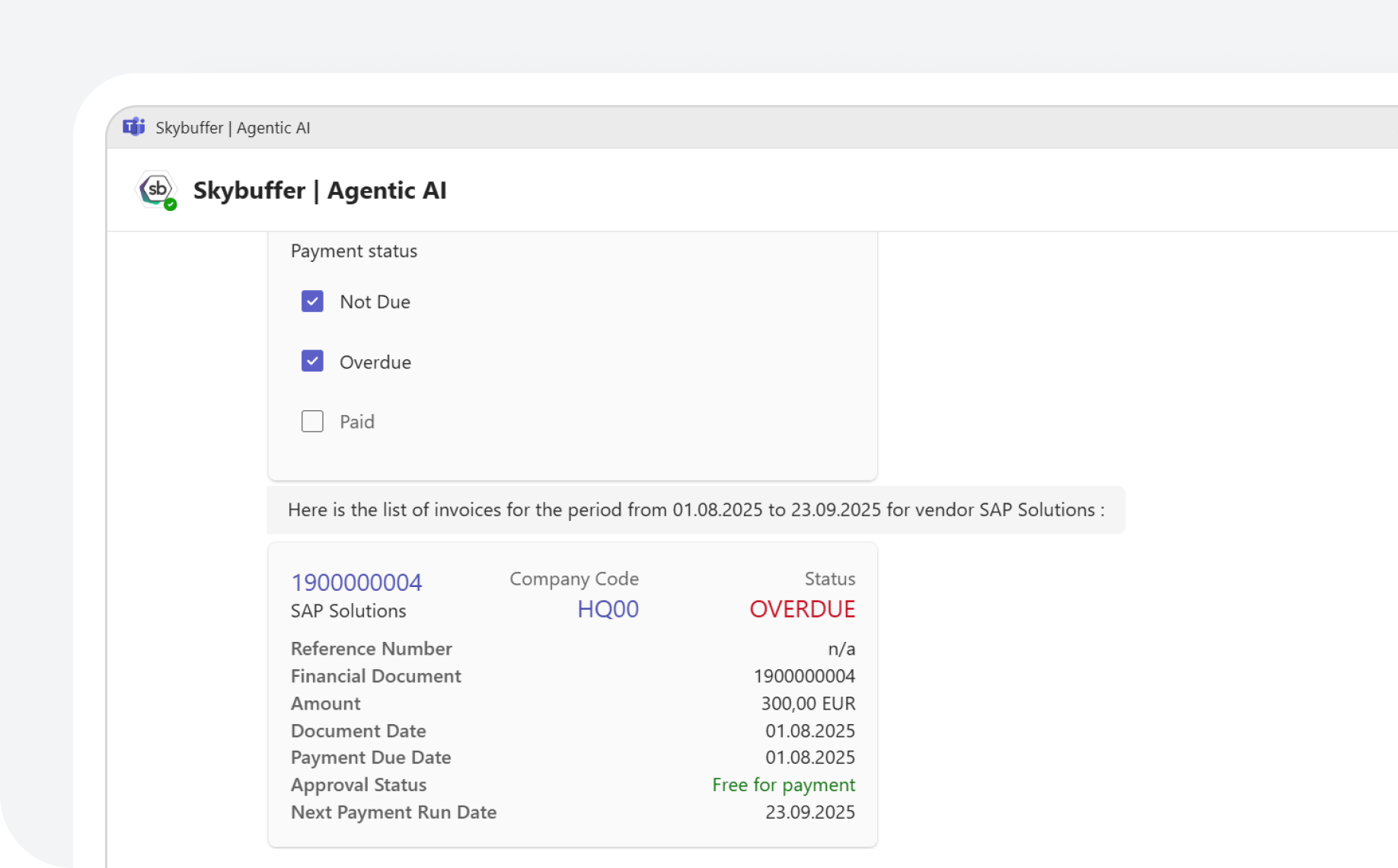Select the invoice list message bubble
1398x868 pixels.
[x=695, y=510]
